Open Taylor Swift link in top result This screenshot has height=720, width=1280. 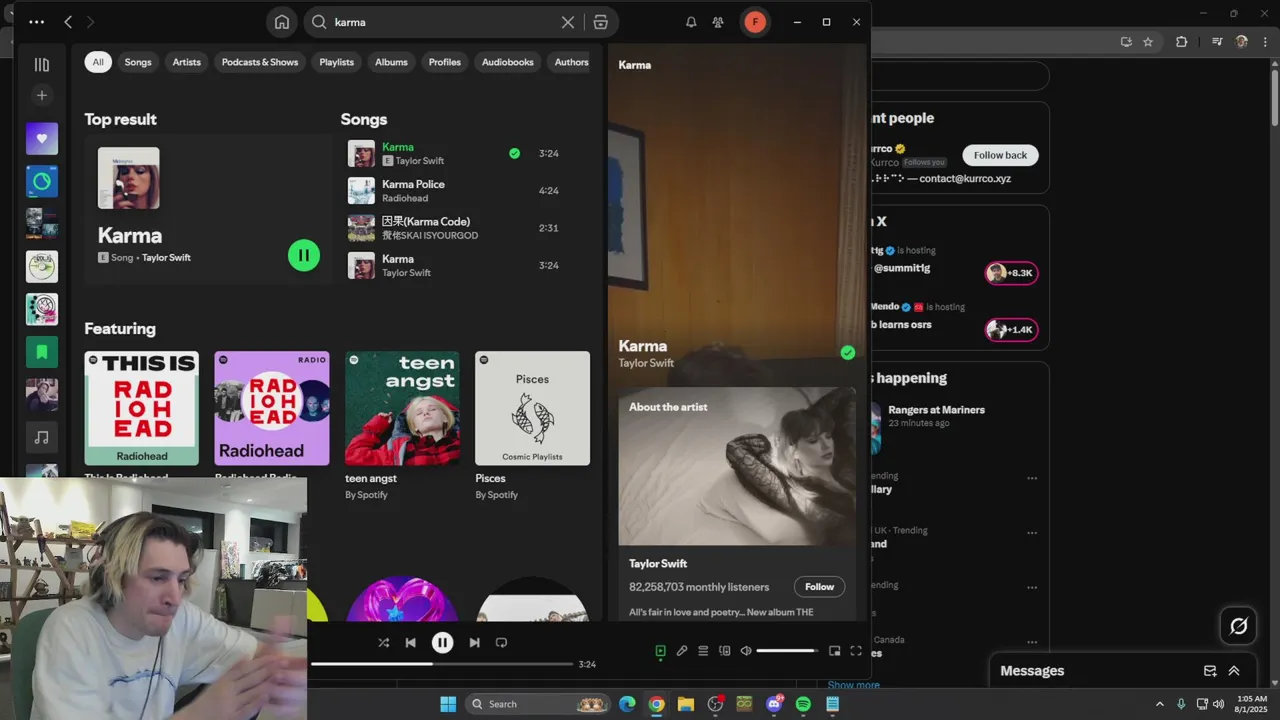[166, 258]
